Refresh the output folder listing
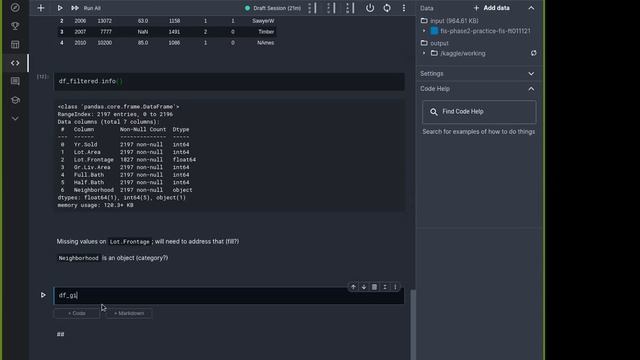 pos(533,53)
